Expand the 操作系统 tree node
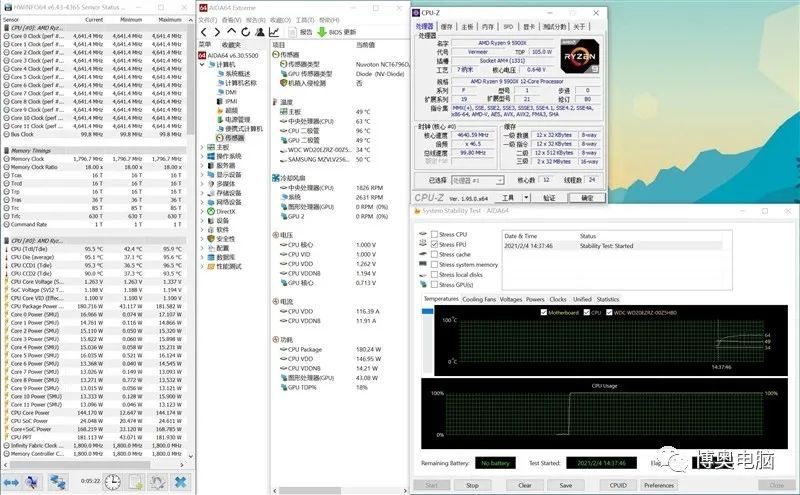800x495 pixels. pos(202,156)
